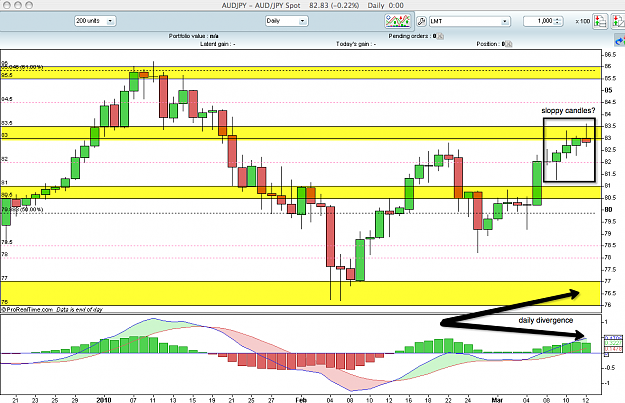Screen dimensions: 625x403
Task: Click the Pending orders label
Action: [412, 36]
